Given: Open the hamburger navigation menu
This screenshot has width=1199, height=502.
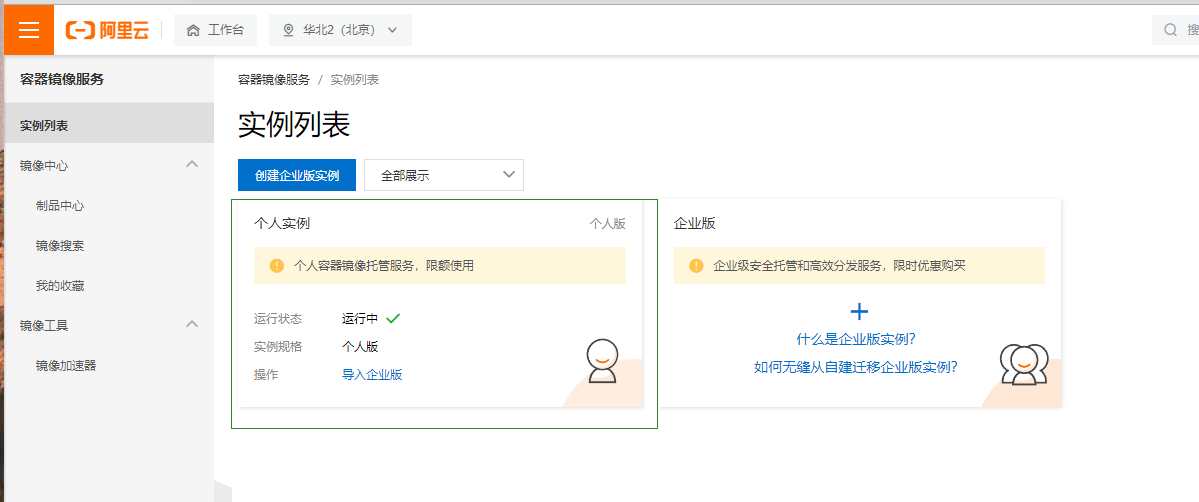Looking at the screenshot, I should (29, 30).
